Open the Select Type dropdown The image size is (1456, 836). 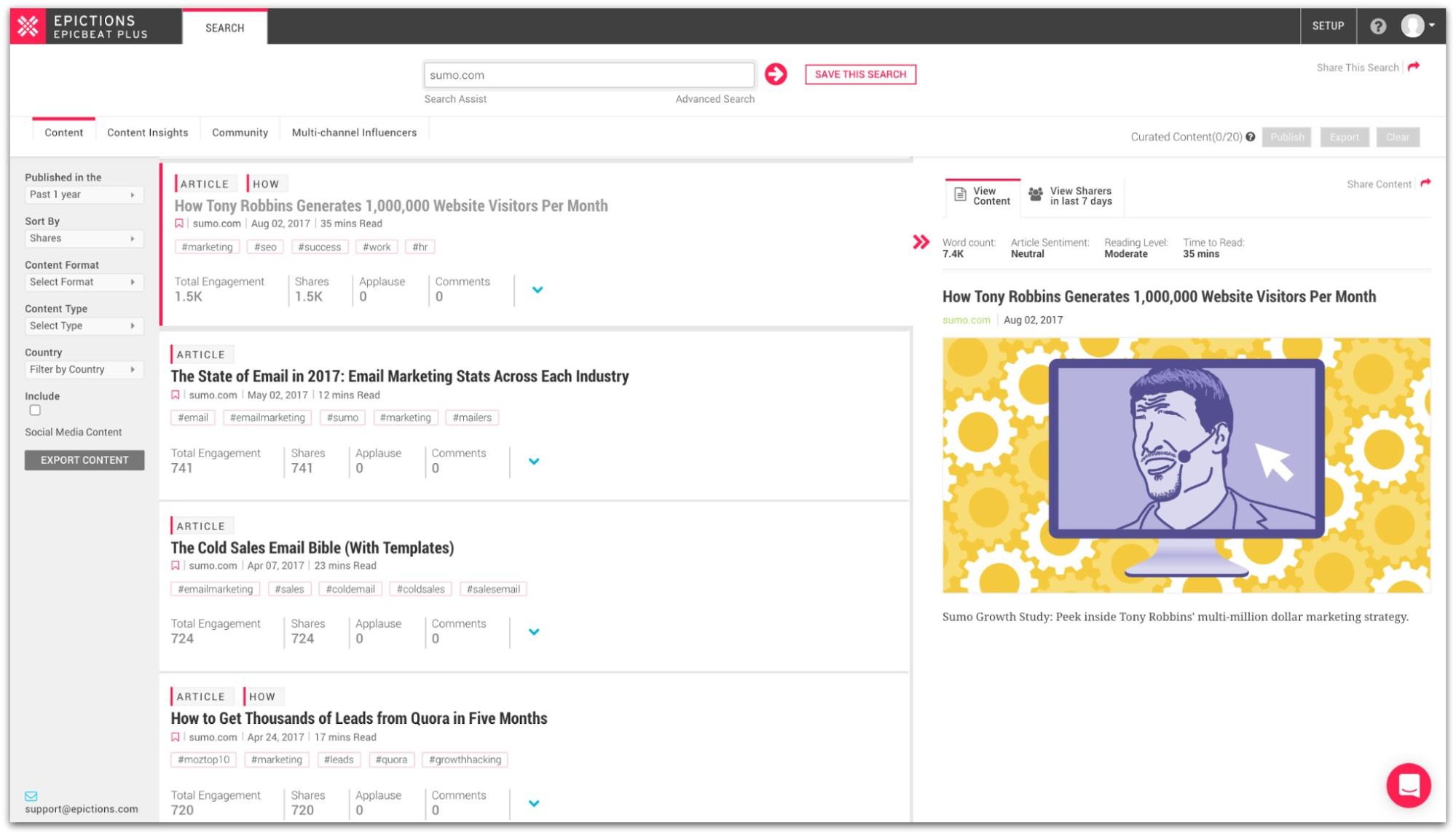(x=84, y=326)
